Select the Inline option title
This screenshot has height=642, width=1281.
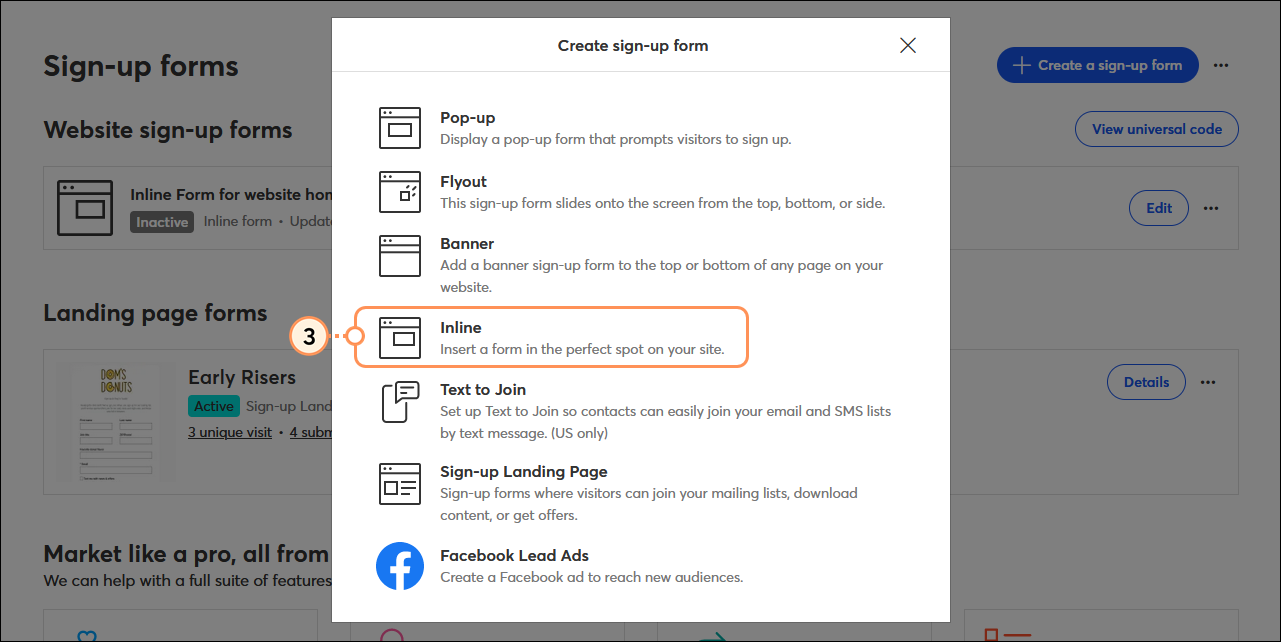461,327
